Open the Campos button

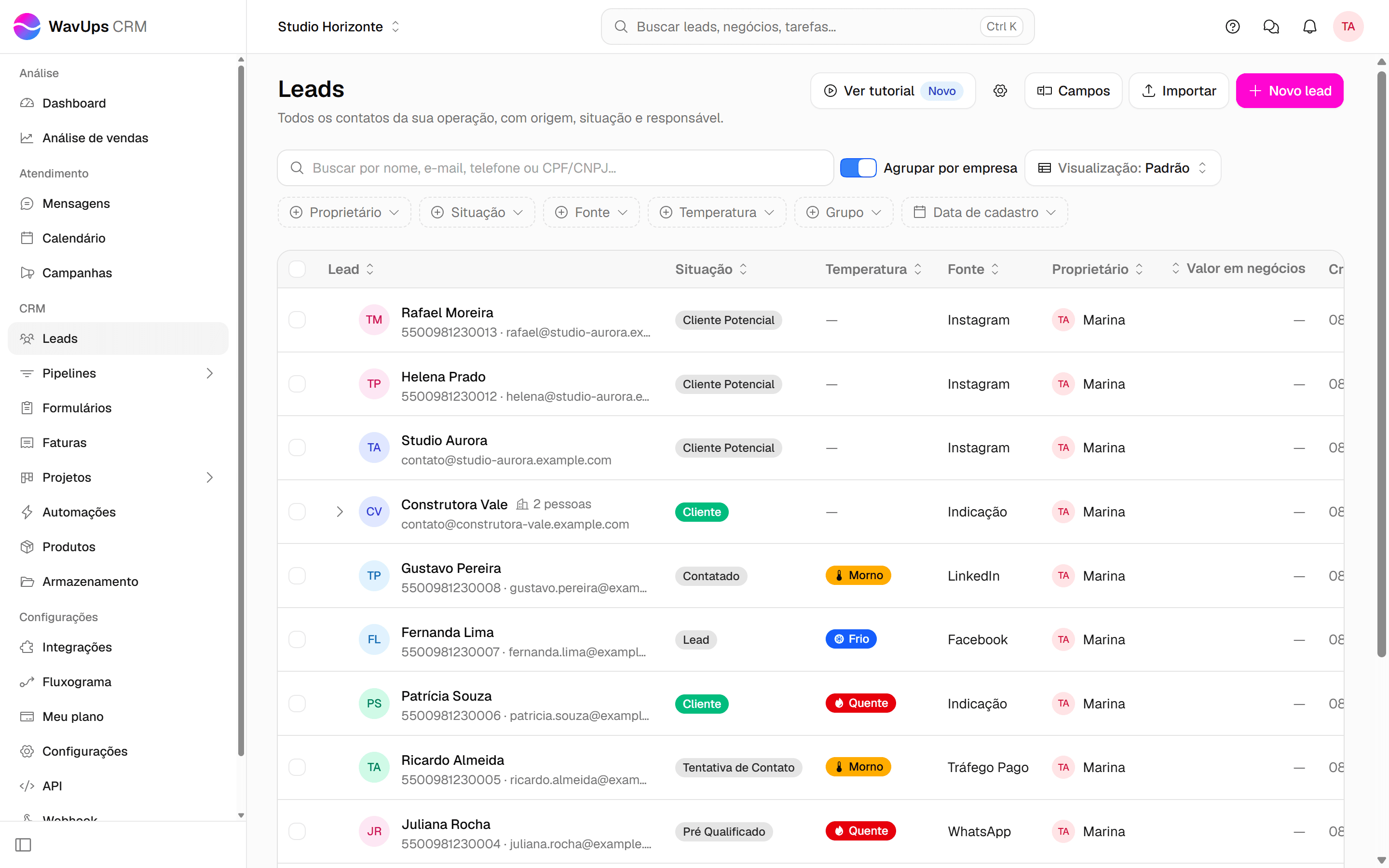(1073, 91)
